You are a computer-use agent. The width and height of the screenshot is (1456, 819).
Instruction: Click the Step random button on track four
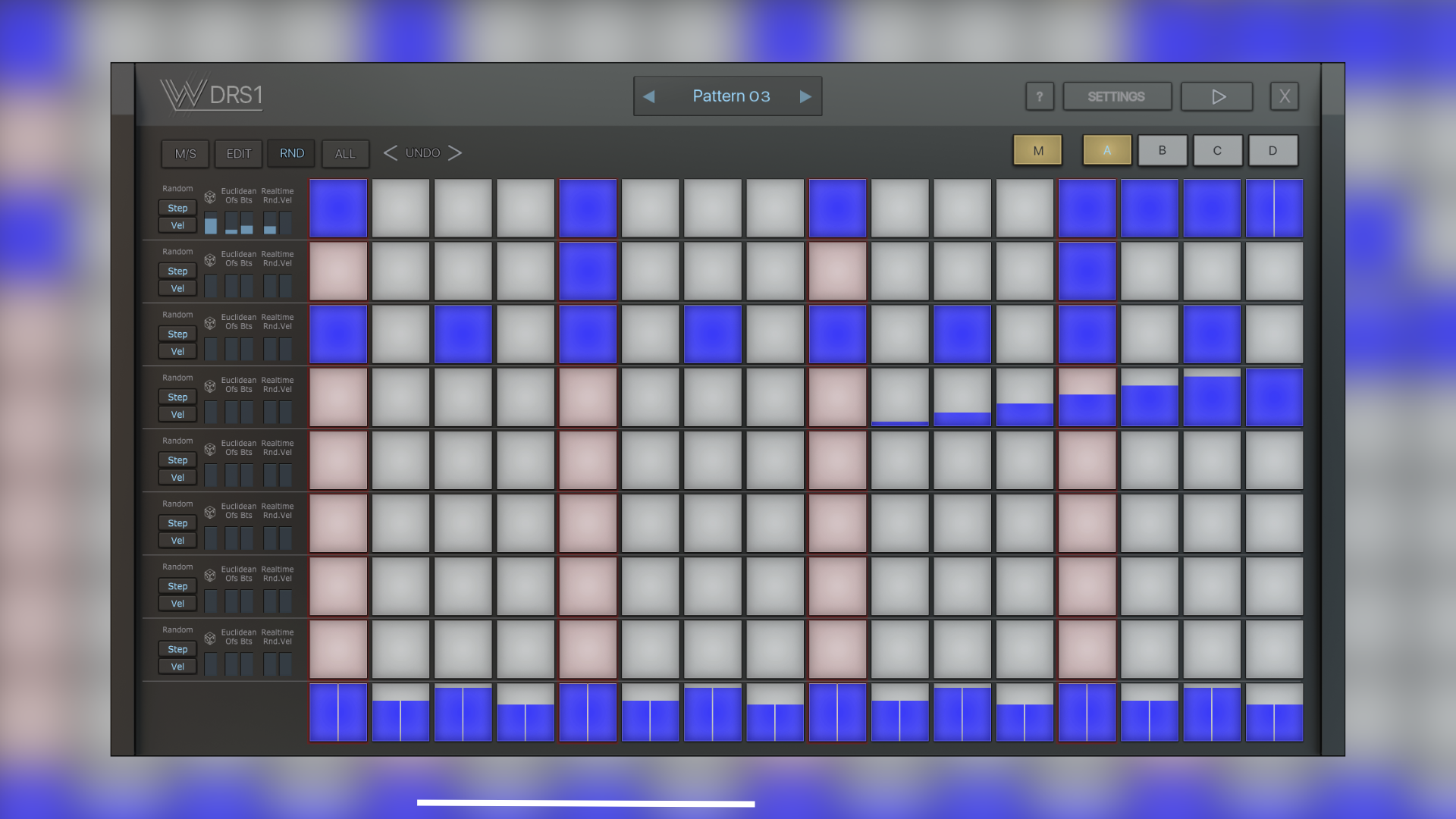tap(177, 397)
